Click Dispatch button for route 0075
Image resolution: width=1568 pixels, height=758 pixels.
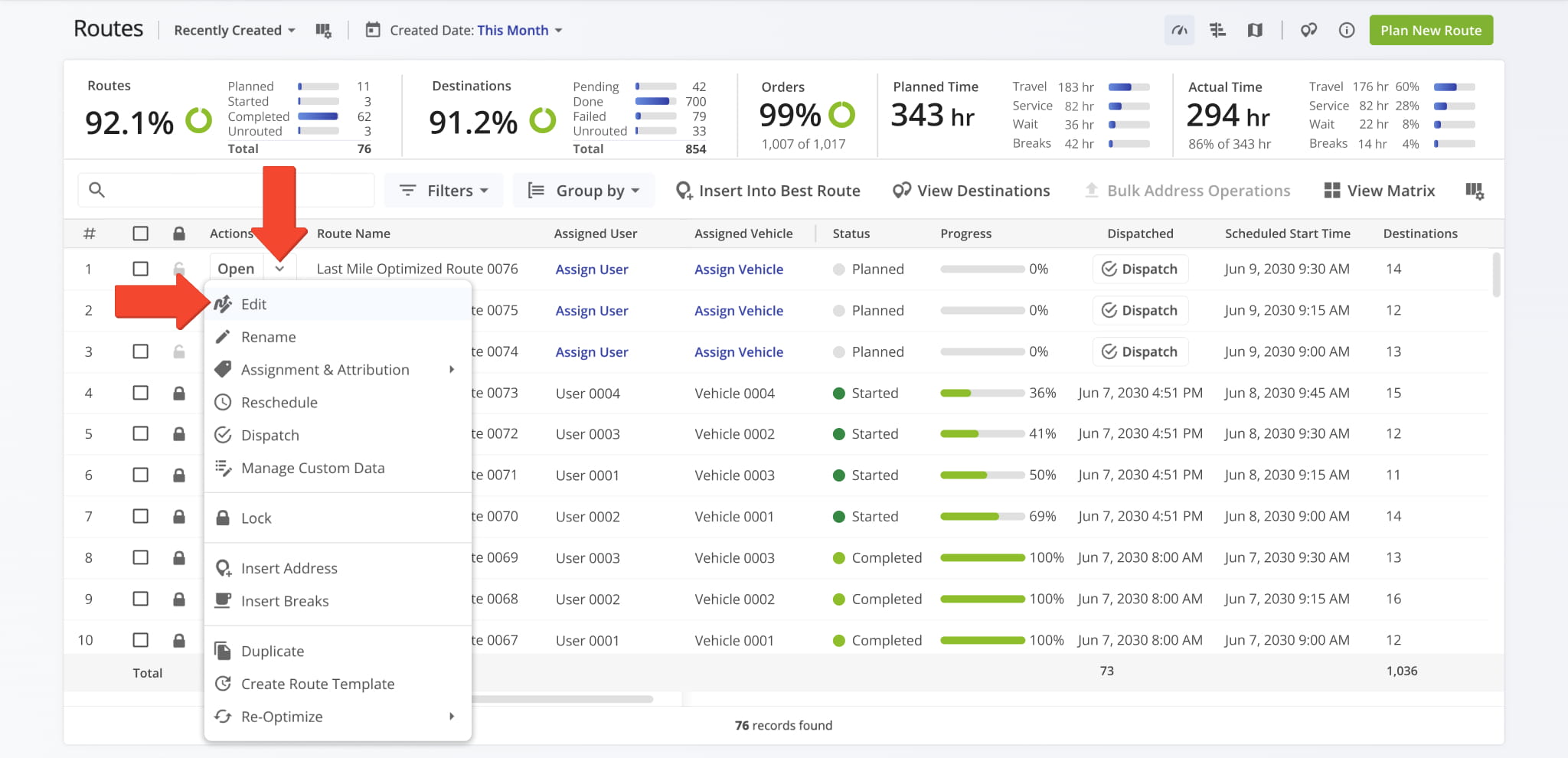pos(1140,310)
